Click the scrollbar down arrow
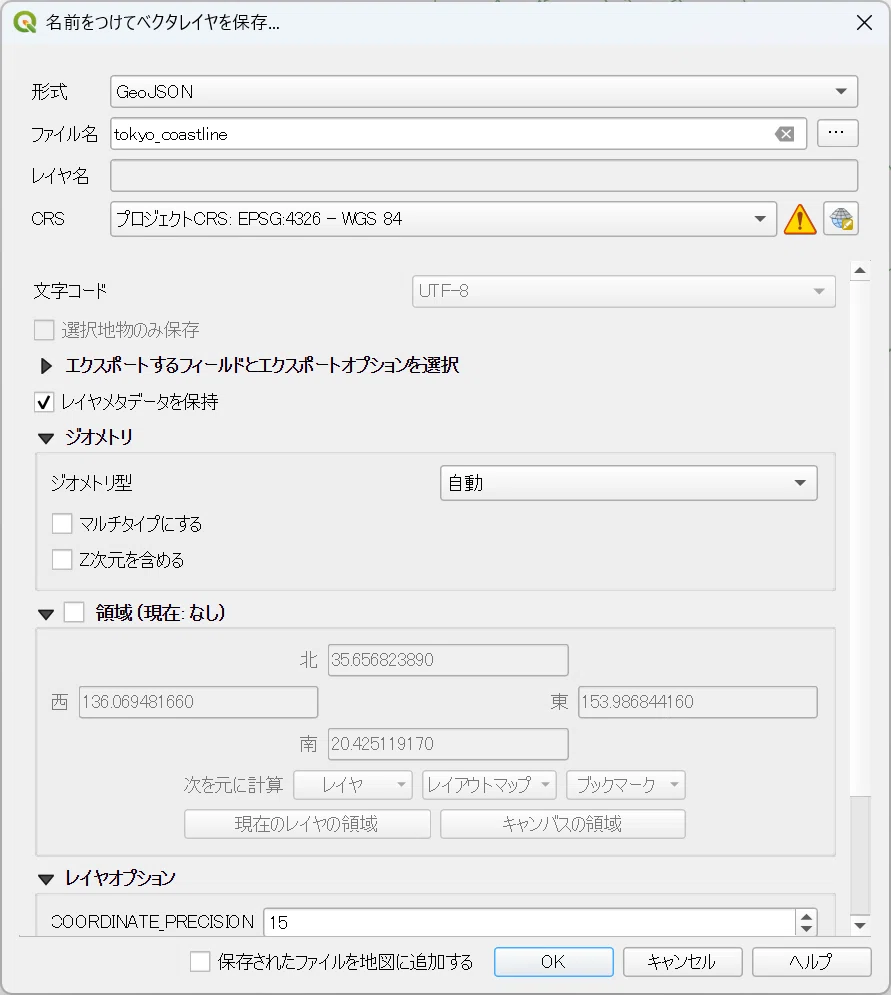This screenshot has height=995, width=891. click(860, 925)
